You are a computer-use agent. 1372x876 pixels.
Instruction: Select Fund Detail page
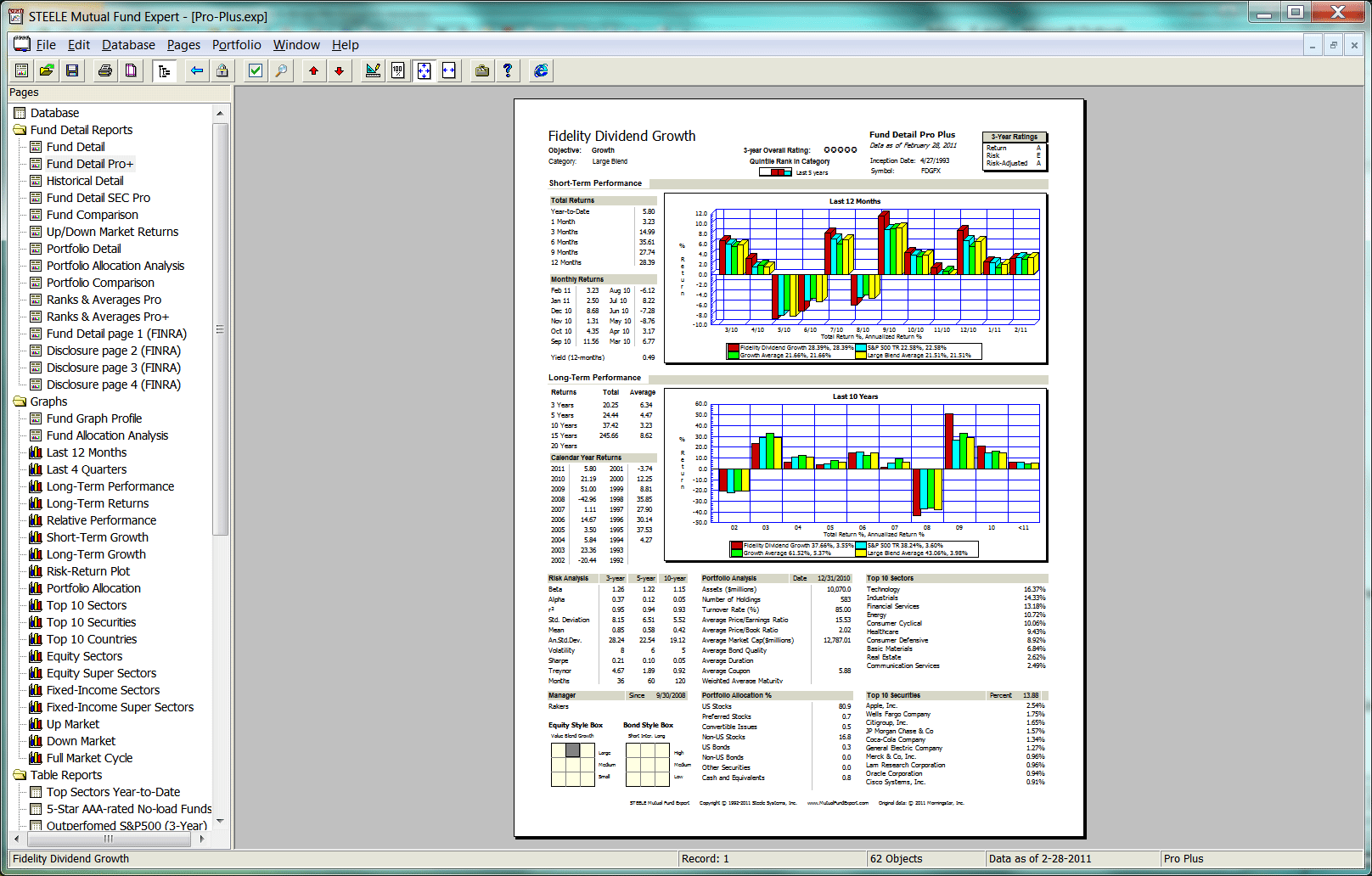pos(76,147)
